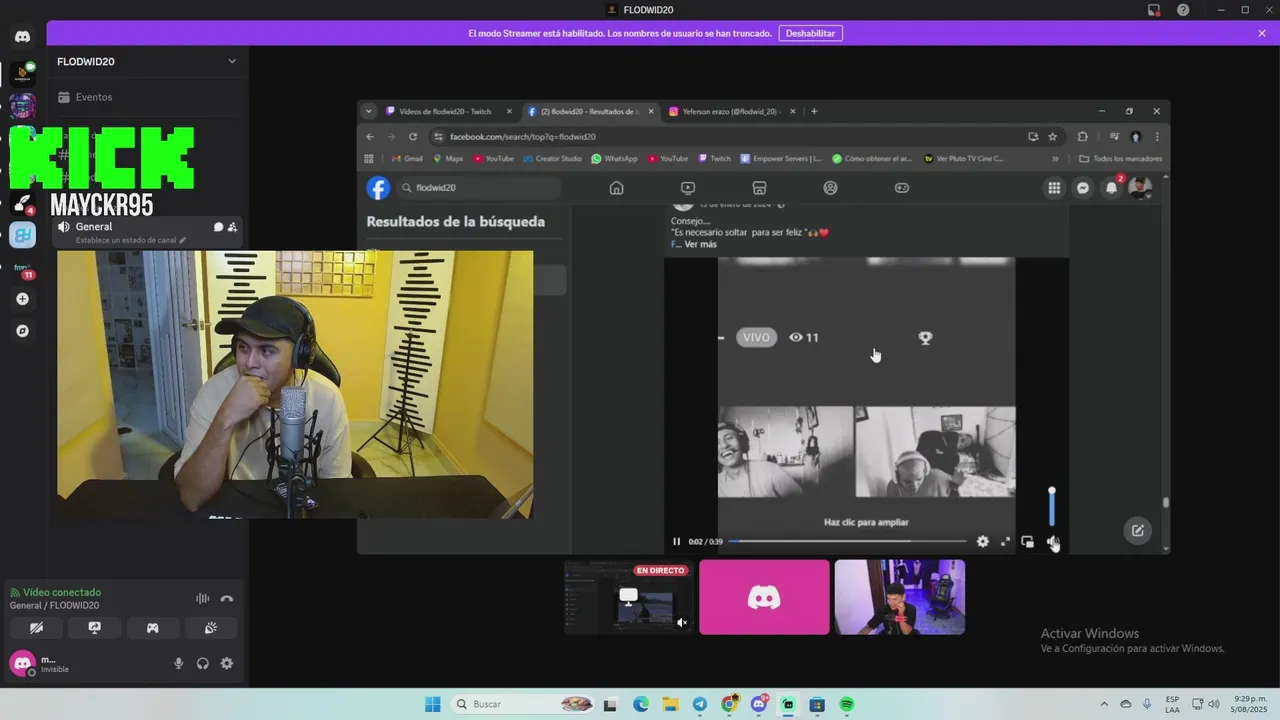Open Facebook Marketplace icon
This screenshot has height=720, width=1280.
click(759, 188)
